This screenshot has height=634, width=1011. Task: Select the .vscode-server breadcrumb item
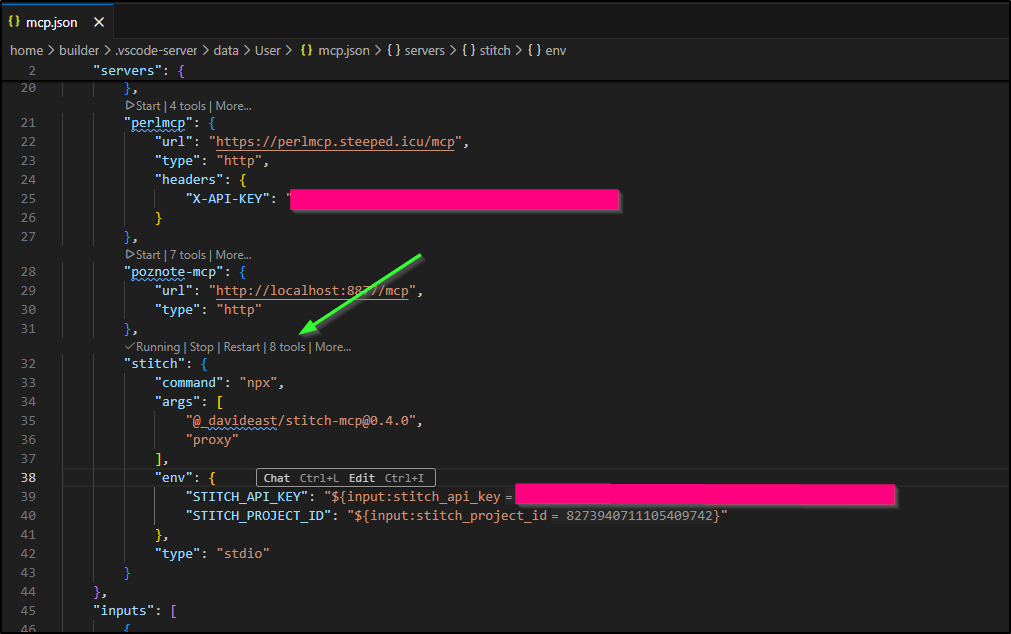click(153, 50)
